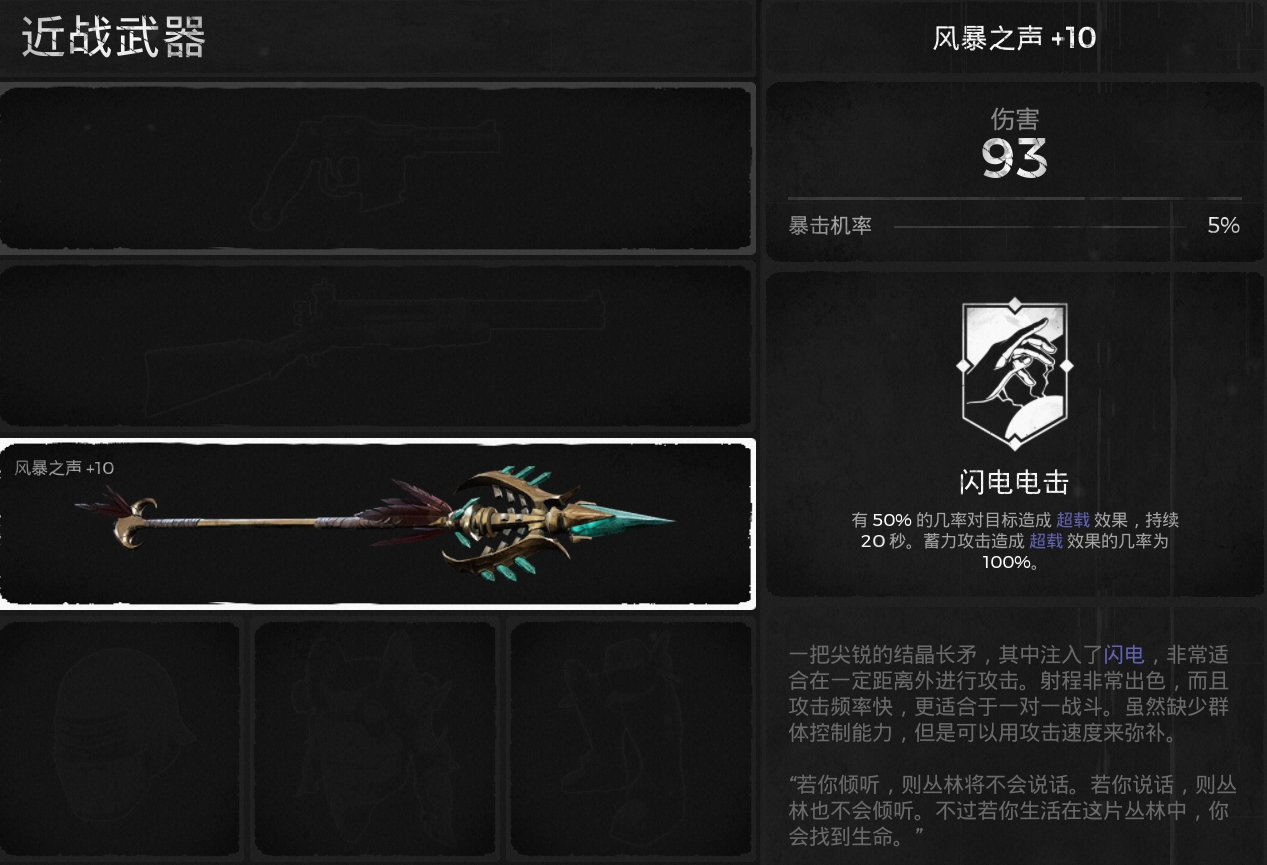Click the 闪电 keyword in description
This screenshot has width=1267, height=865.
(1123, 655)
